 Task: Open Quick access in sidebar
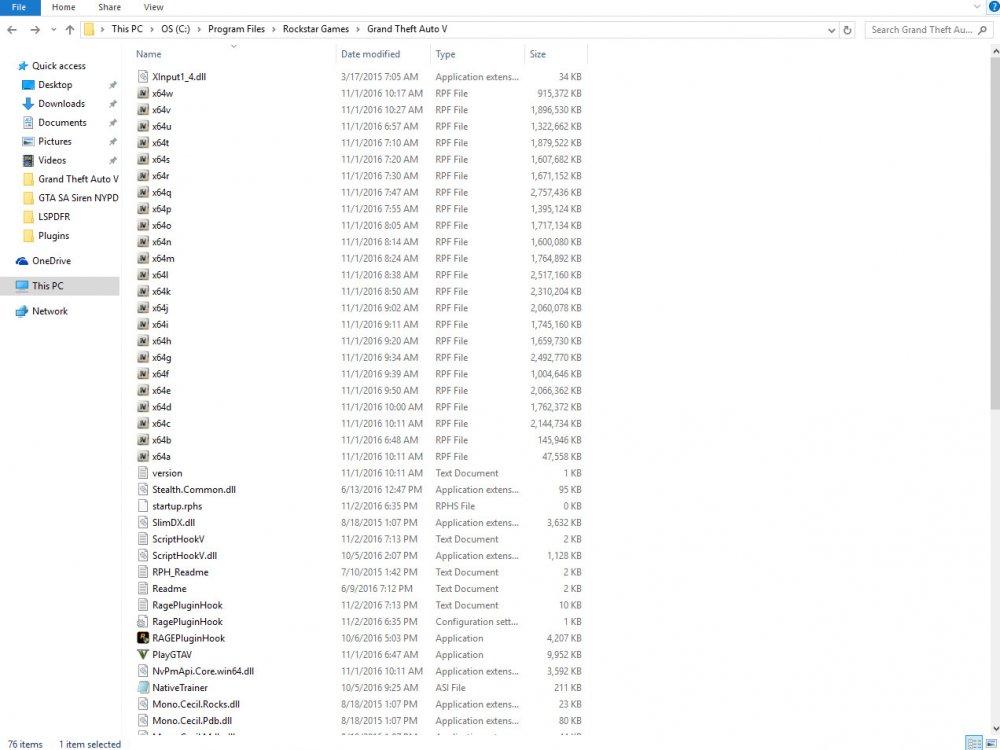(59, 66)
